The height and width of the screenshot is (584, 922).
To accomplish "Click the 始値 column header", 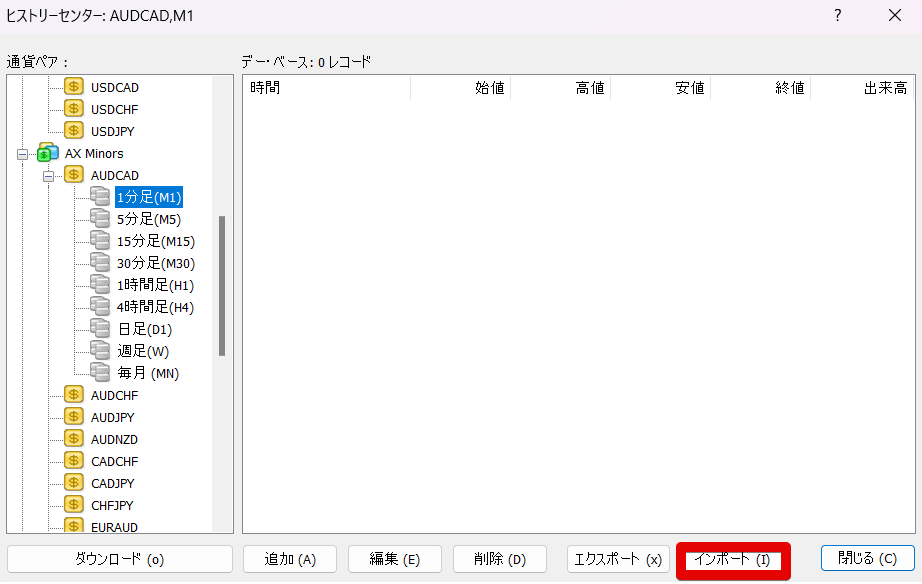I will tap(460, 88).
